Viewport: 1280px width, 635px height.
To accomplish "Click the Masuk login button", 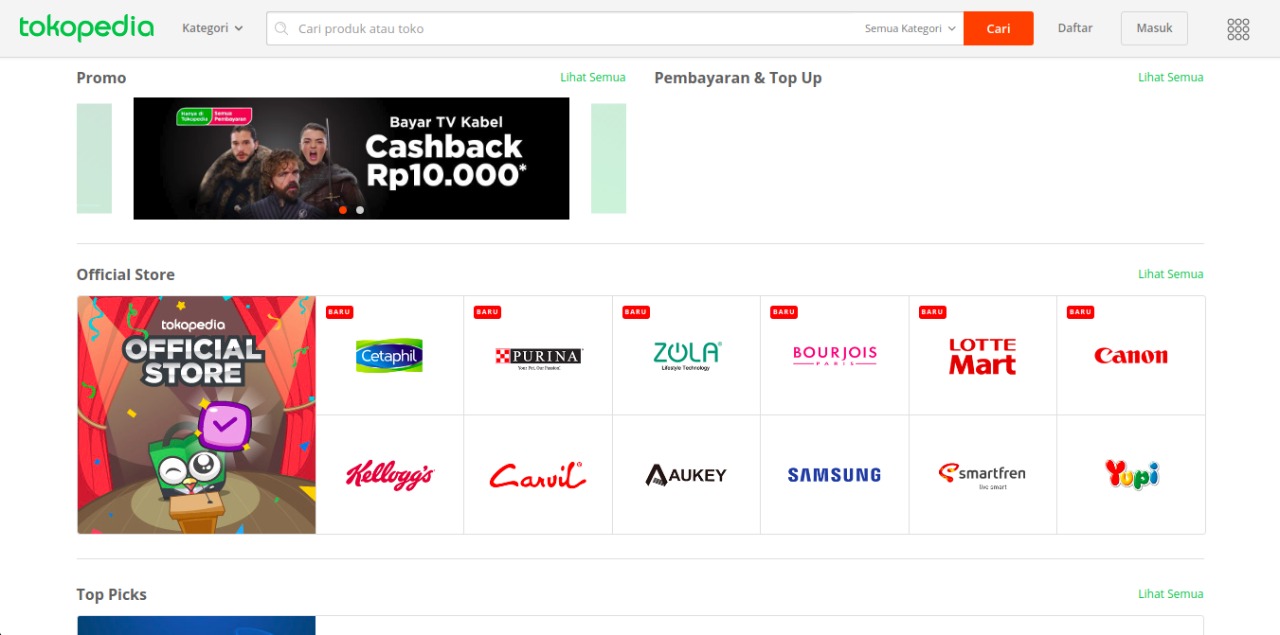I will click(1154, 28).
